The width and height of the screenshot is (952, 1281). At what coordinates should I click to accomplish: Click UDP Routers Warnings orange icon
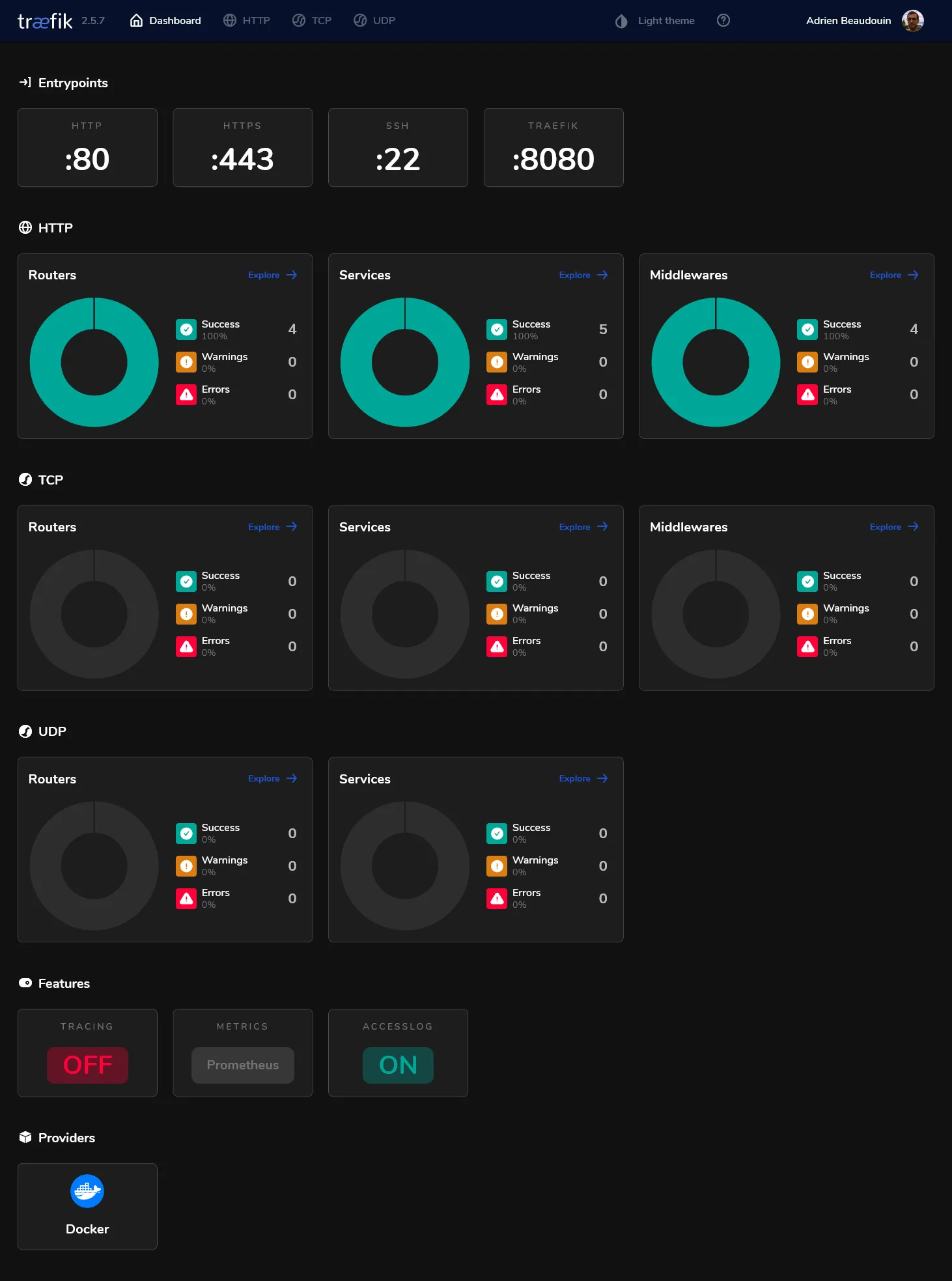click(x=186, y=866)
